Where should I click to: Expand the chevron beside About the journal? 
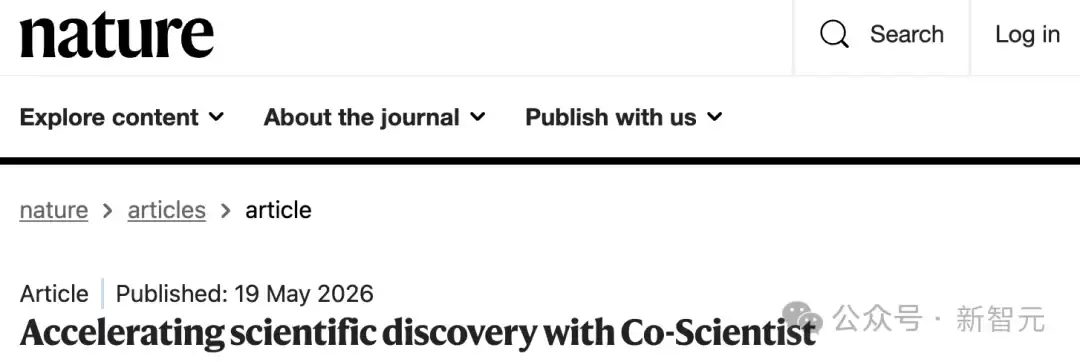pyautogui.click(x=477, y=117)
